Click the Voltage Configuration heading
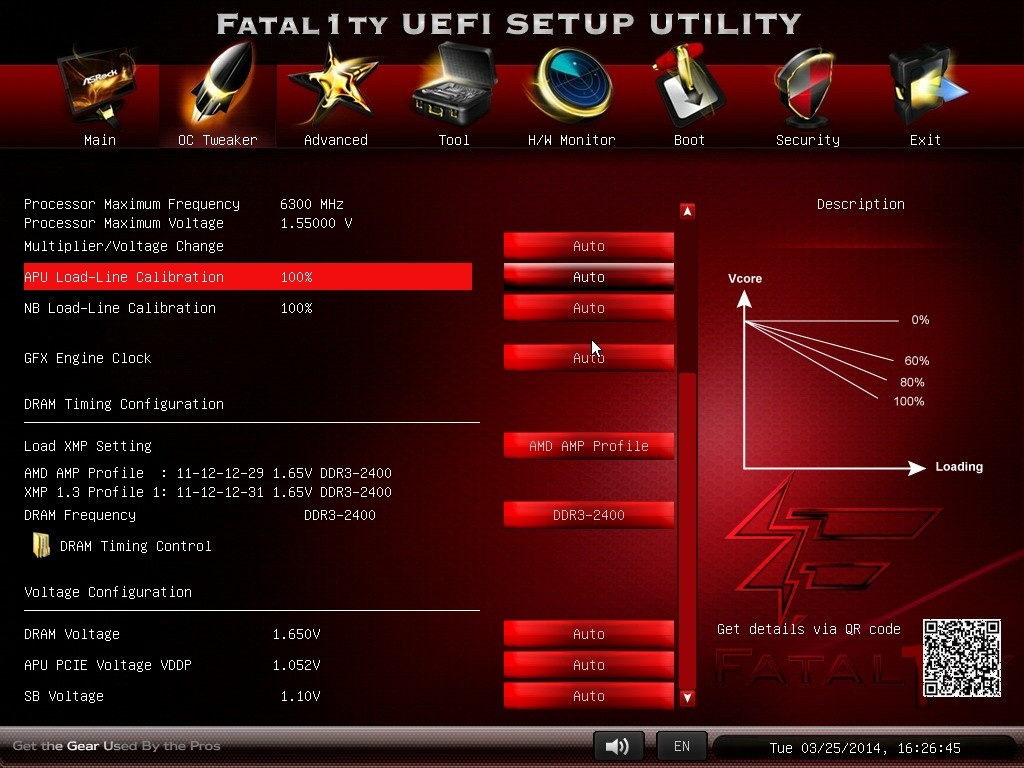The image size is (1024, 768). tap(108, 592)
